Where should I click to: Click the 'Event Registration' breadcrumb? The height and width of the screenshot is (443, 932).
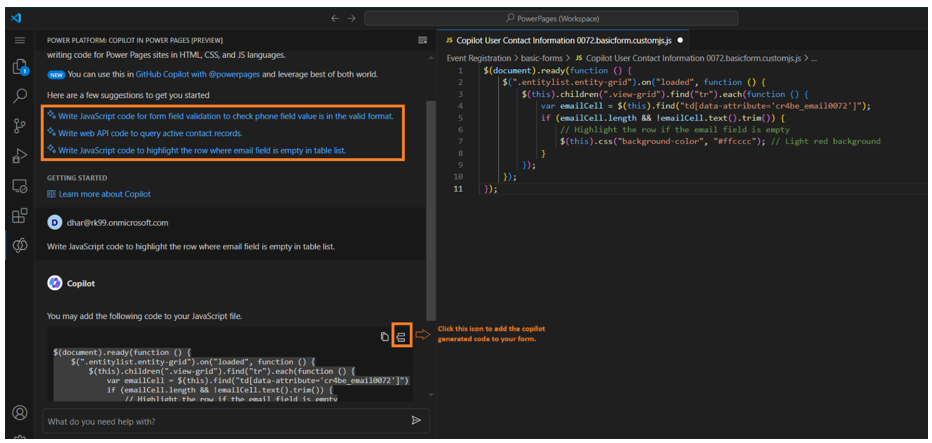pos(478,59)
